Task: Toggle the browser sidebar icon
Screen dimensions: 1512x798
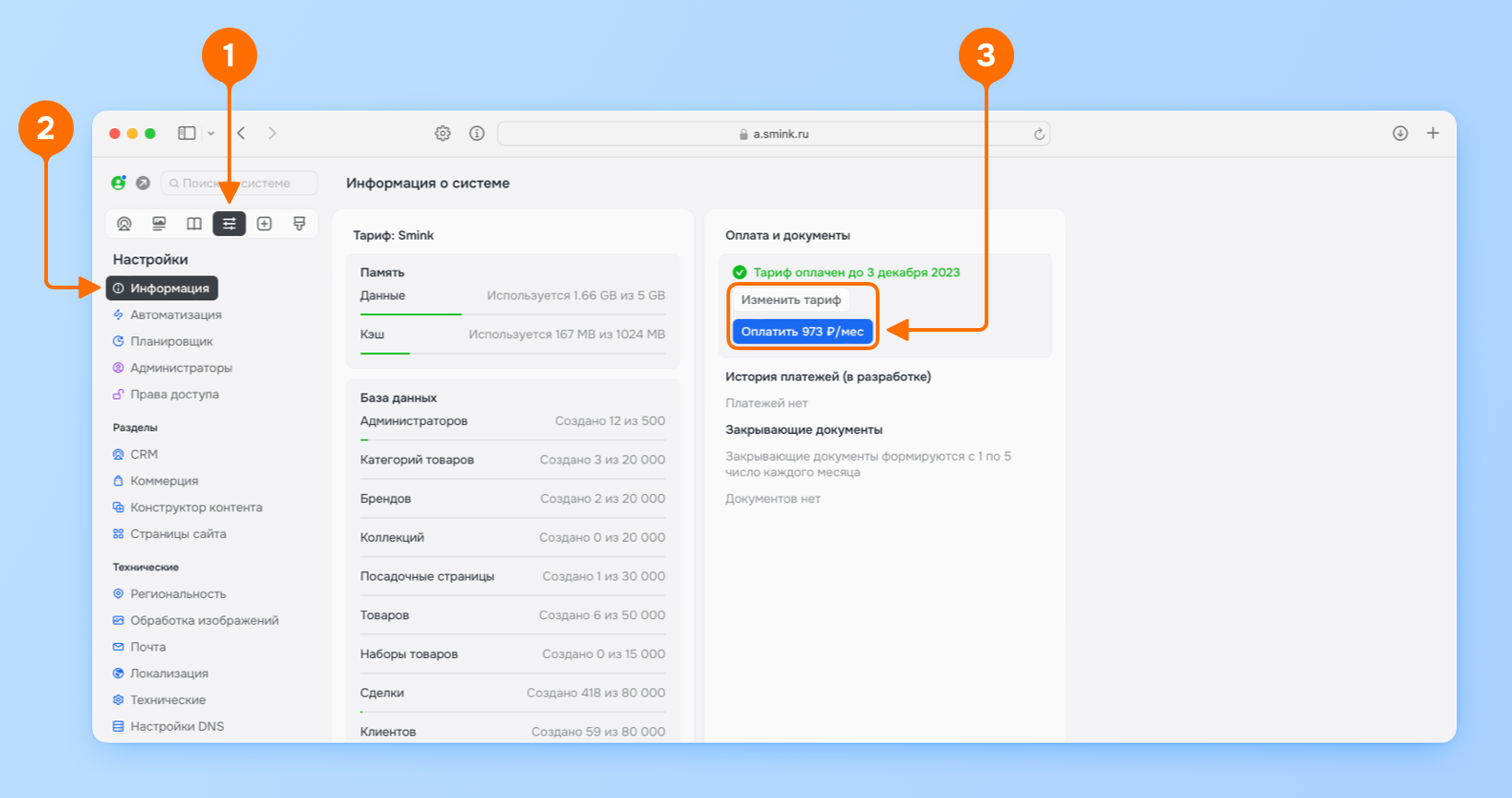Action: (187, 134)
